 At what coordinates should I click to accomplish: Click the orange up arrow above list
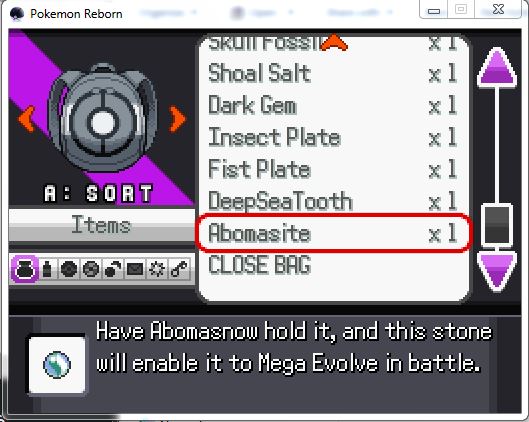(x=334, y=43)
